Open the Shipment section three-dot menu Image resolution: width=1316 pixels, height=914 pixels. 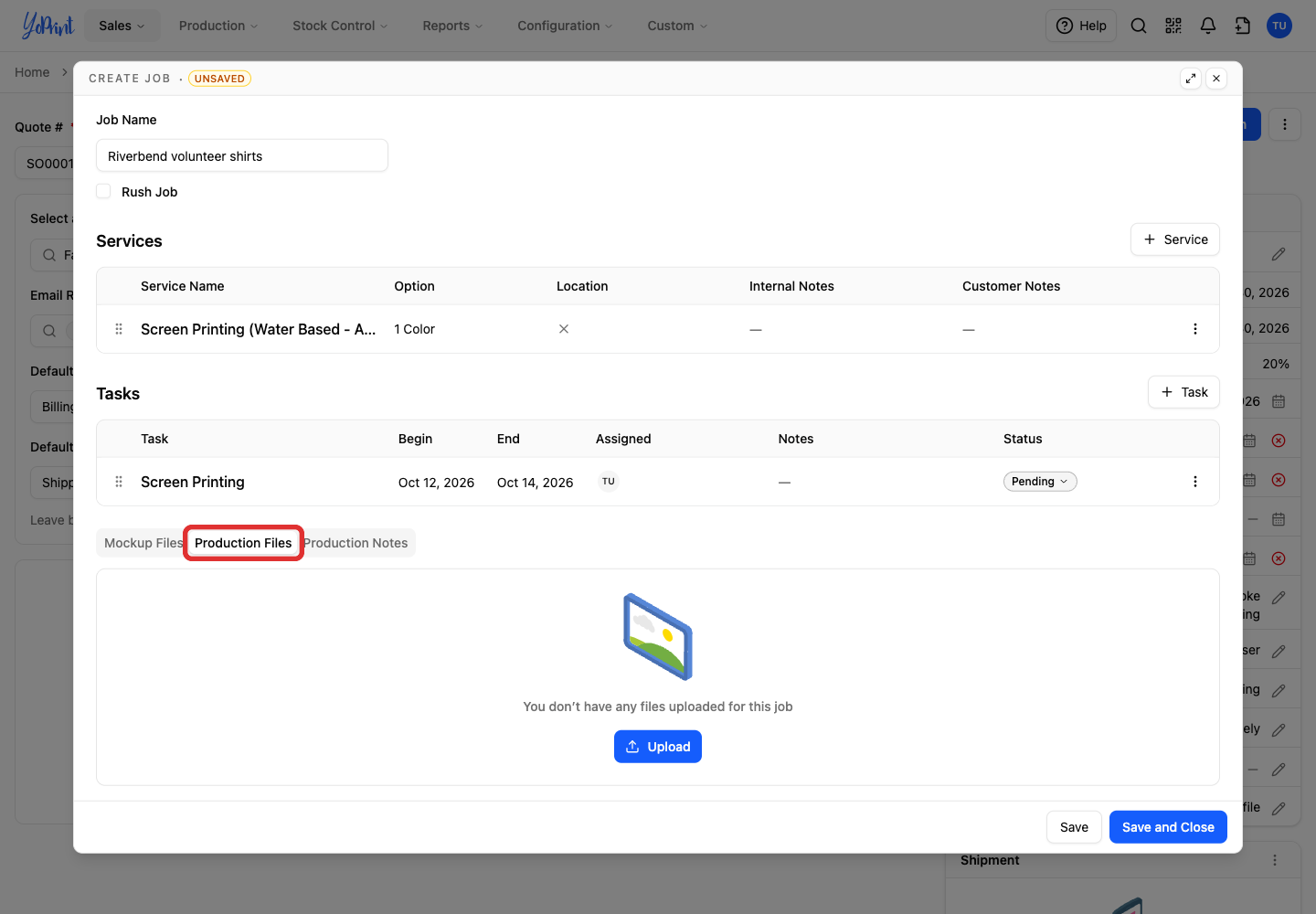1275,860
